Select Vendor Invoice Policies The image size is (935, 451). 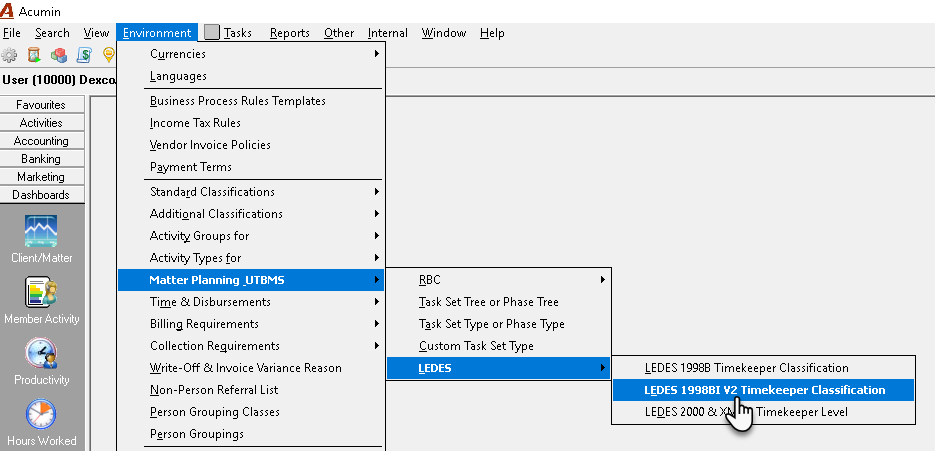251,145
